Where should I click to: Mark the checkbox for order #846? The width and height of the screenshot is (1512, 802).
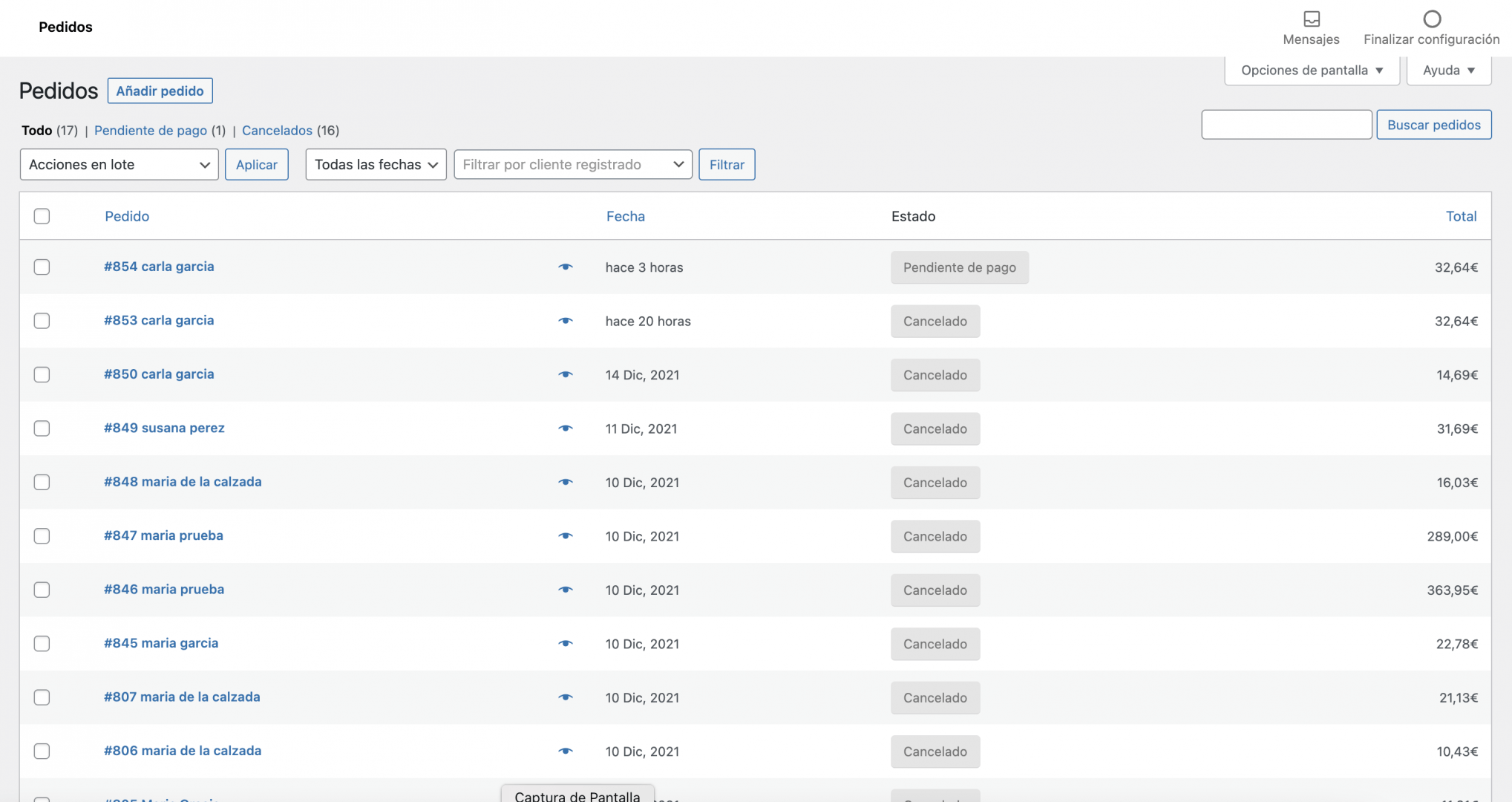click(x=42, y=590)
